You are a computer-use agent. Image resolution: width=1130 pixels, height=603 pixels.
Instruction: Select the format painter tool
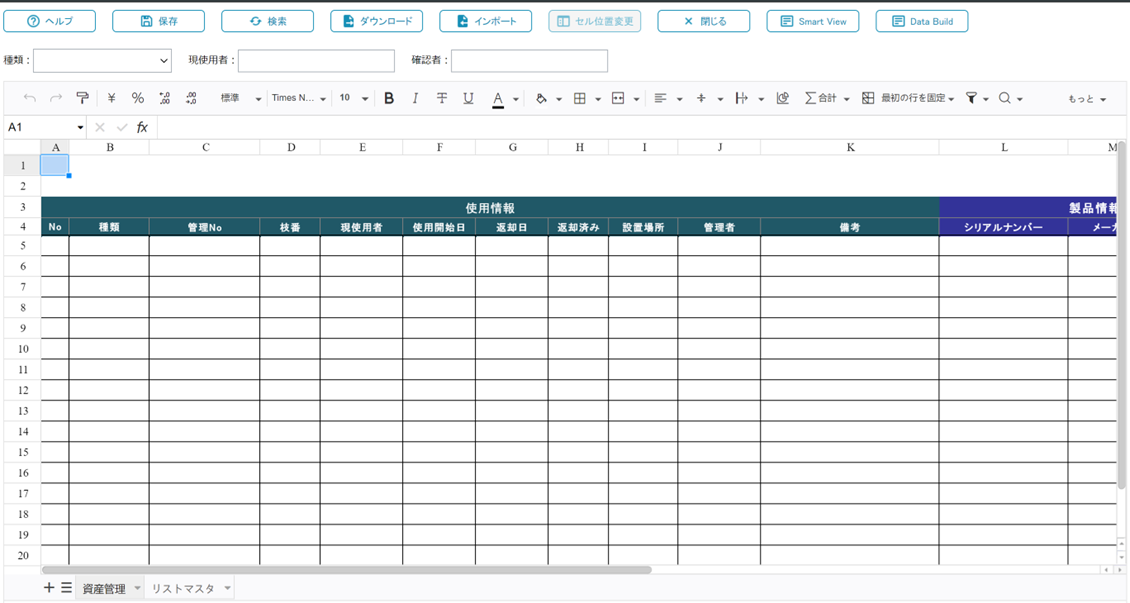(83, 98)
